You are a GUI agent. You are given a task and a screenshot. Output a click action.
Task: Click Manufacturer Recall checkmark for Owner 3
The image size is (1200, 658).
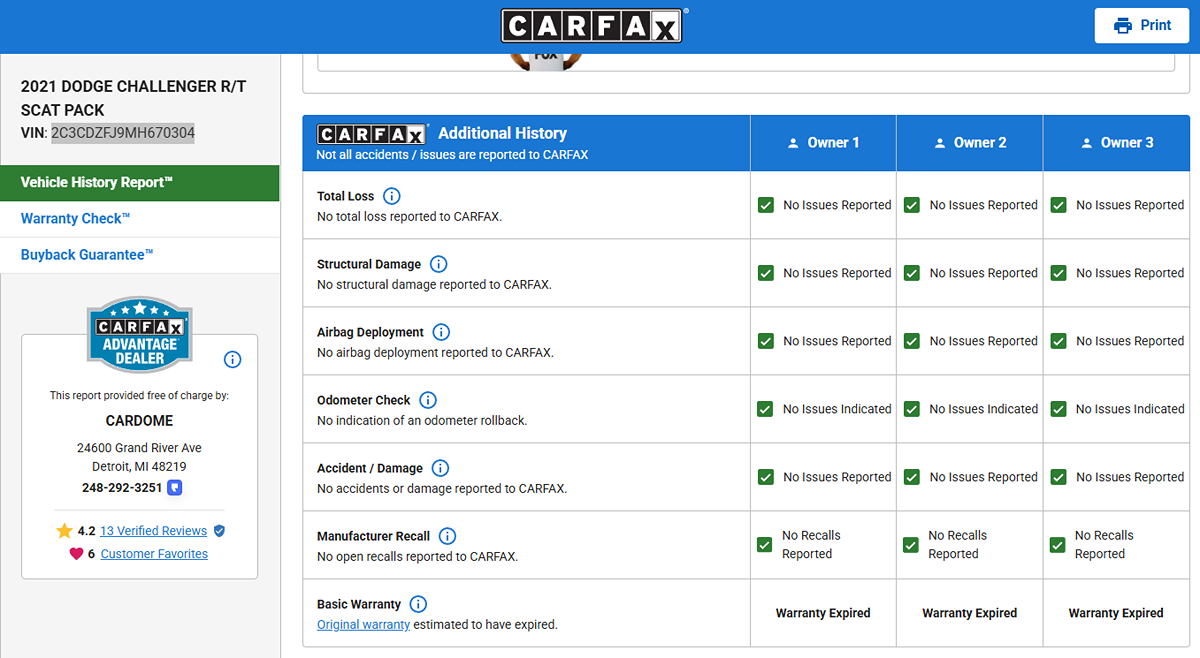click(x=1058, y=545)
